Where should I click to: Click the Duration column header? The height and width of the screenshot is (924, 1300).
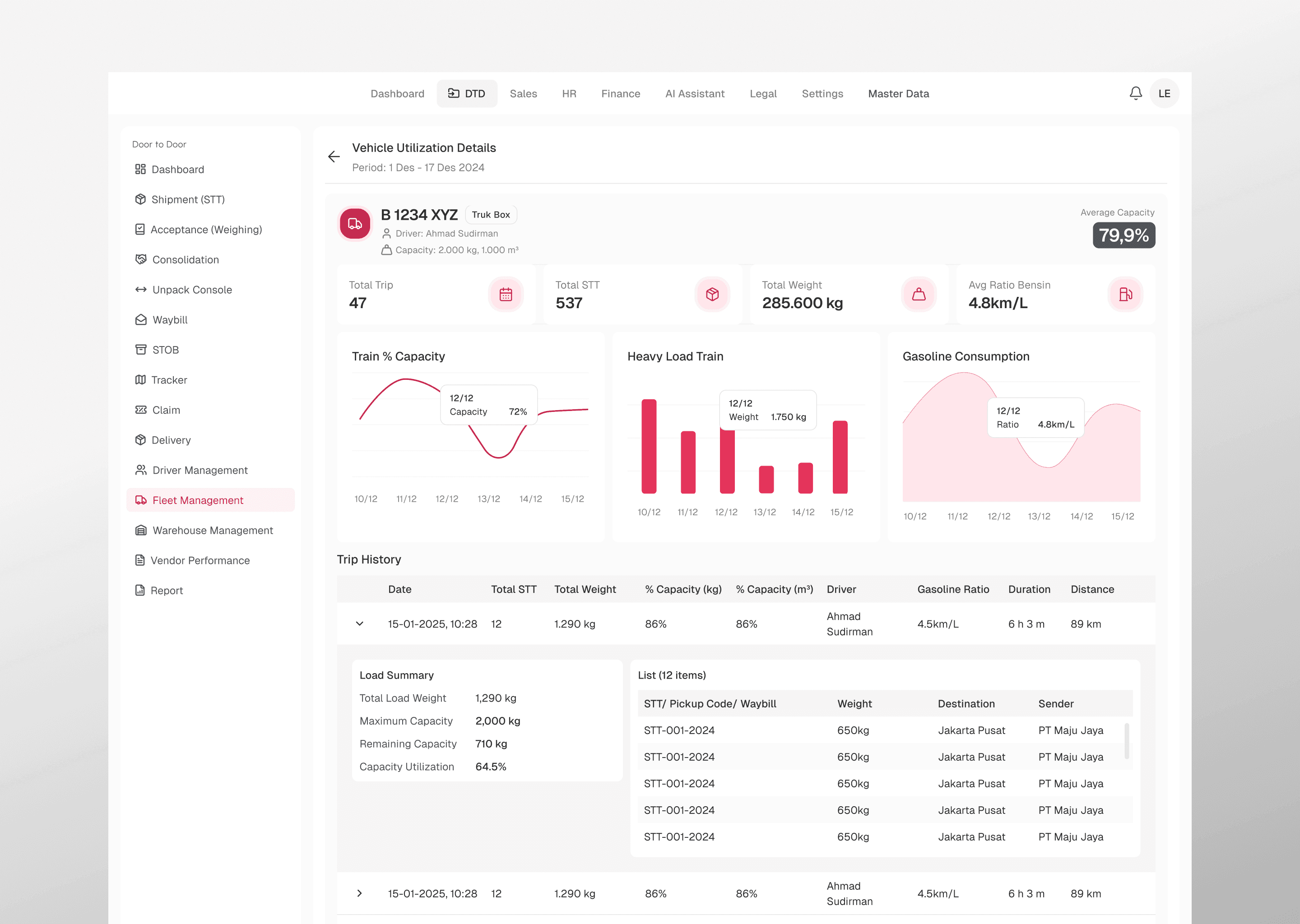[1029, 589]
